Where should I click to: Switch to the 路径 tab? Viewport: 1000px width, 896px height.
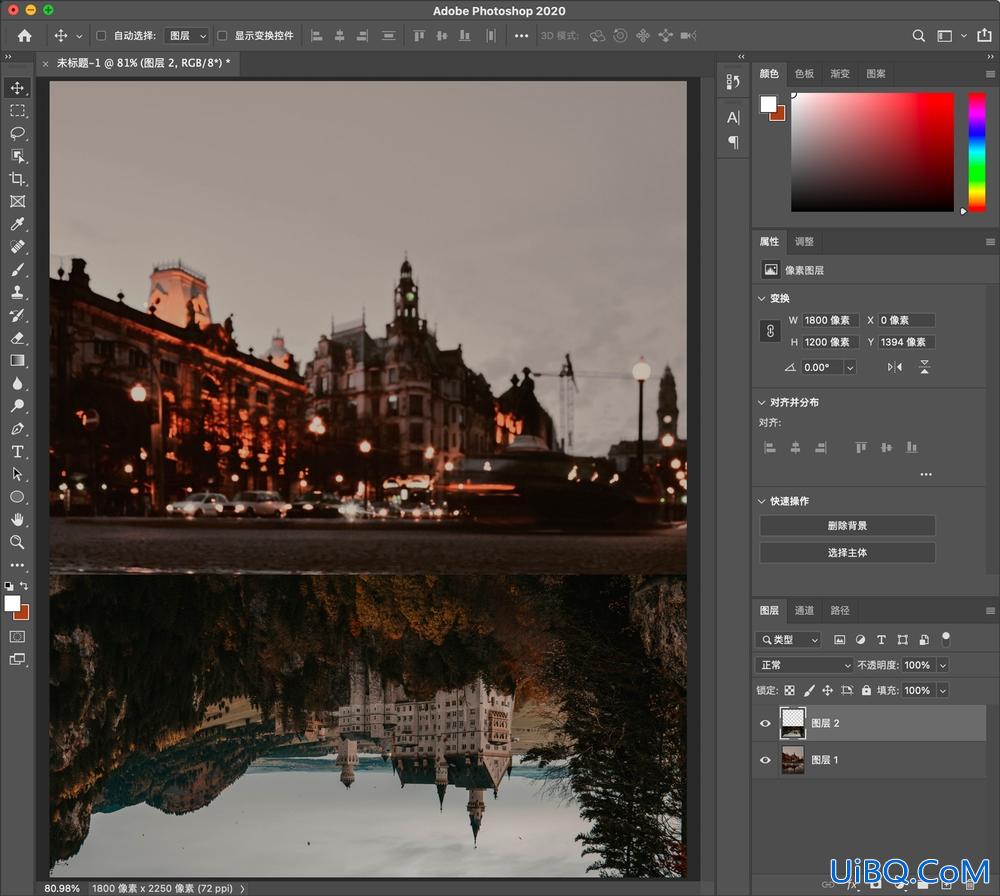tap(840, 611)
